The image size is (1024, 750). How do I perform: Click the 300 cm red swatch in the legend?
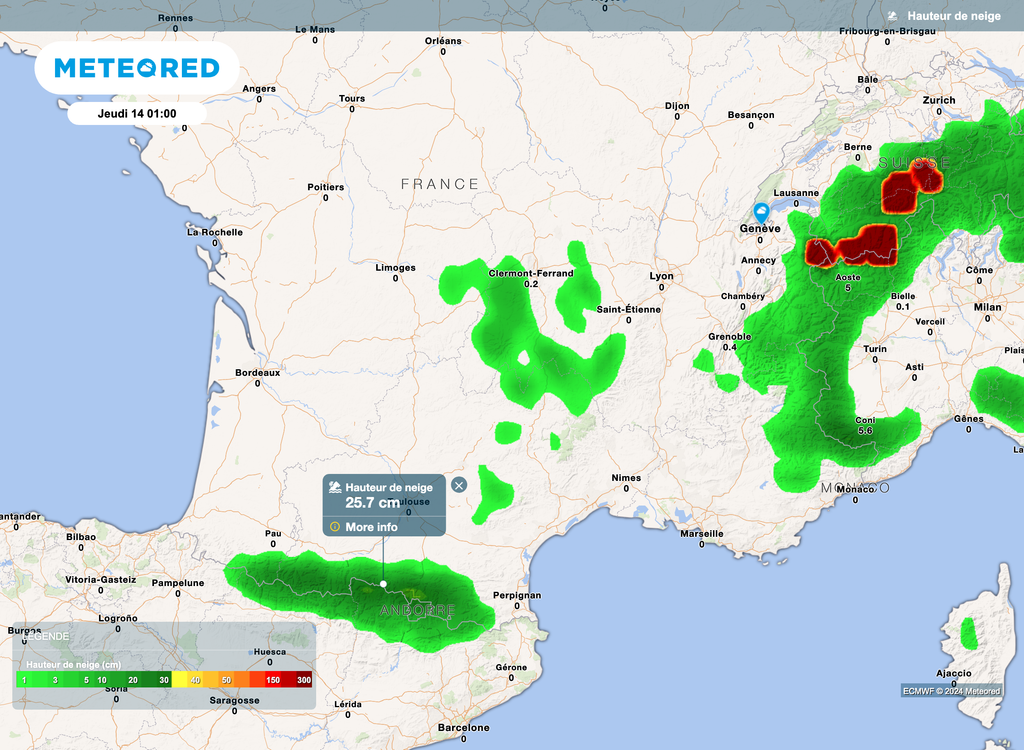(305, 680)
